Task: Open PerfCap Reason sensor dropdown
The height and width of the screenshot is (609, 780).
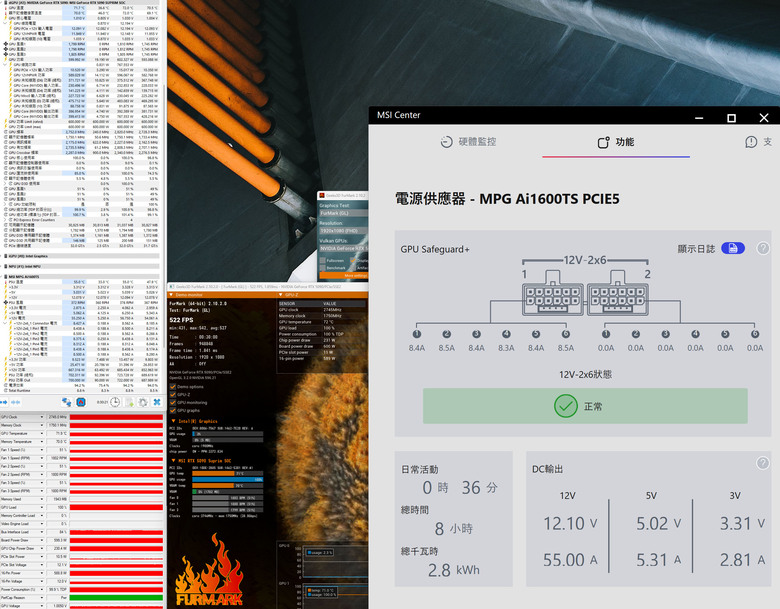Action: pyautogui.click(x=41, y=598)
